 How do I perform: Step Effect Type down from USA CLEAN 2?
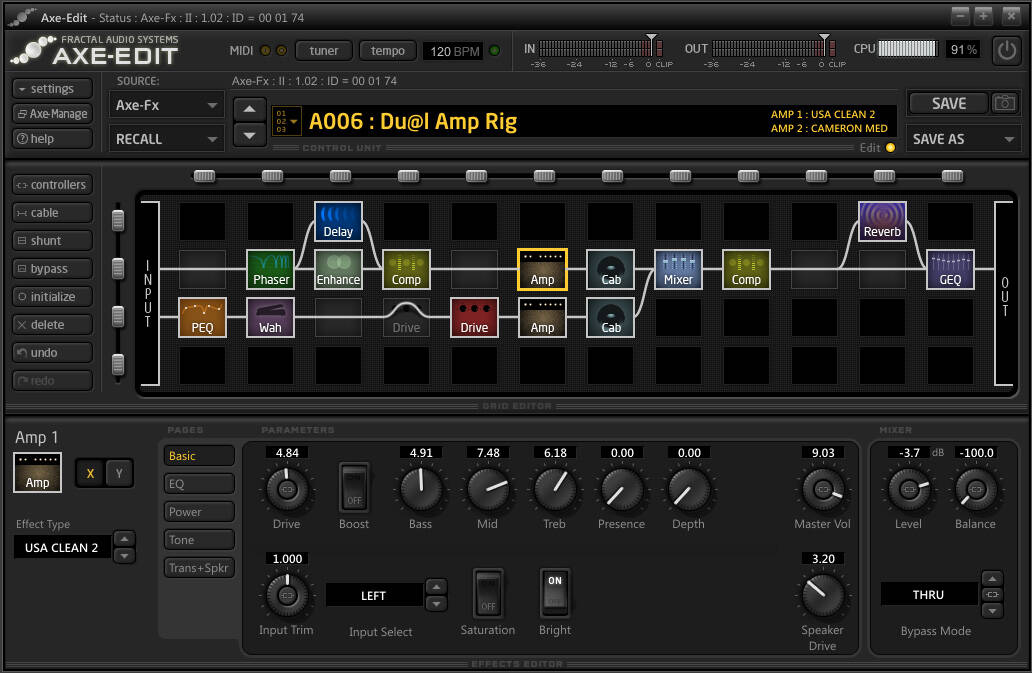tap(124, 556)
